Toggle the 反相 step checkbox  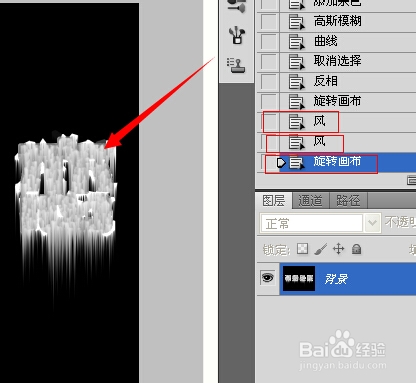tap(268, 82)
